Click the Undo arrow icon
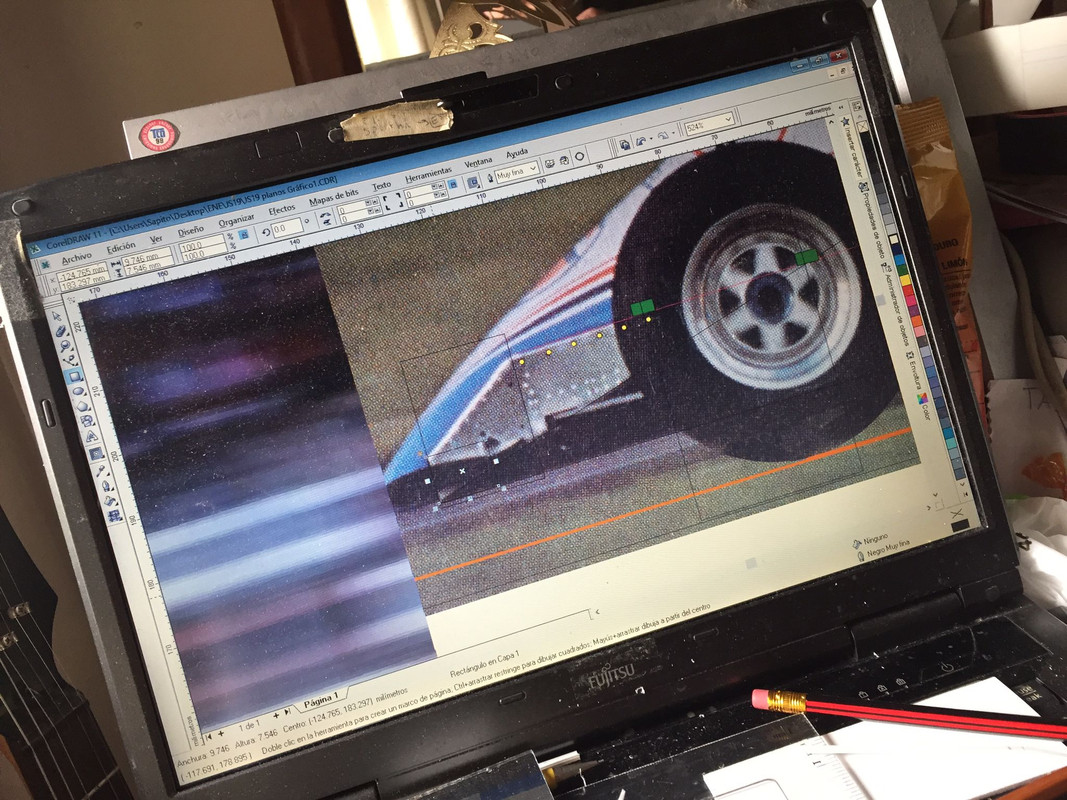1067x800 pixels. (x=641, y=141)
